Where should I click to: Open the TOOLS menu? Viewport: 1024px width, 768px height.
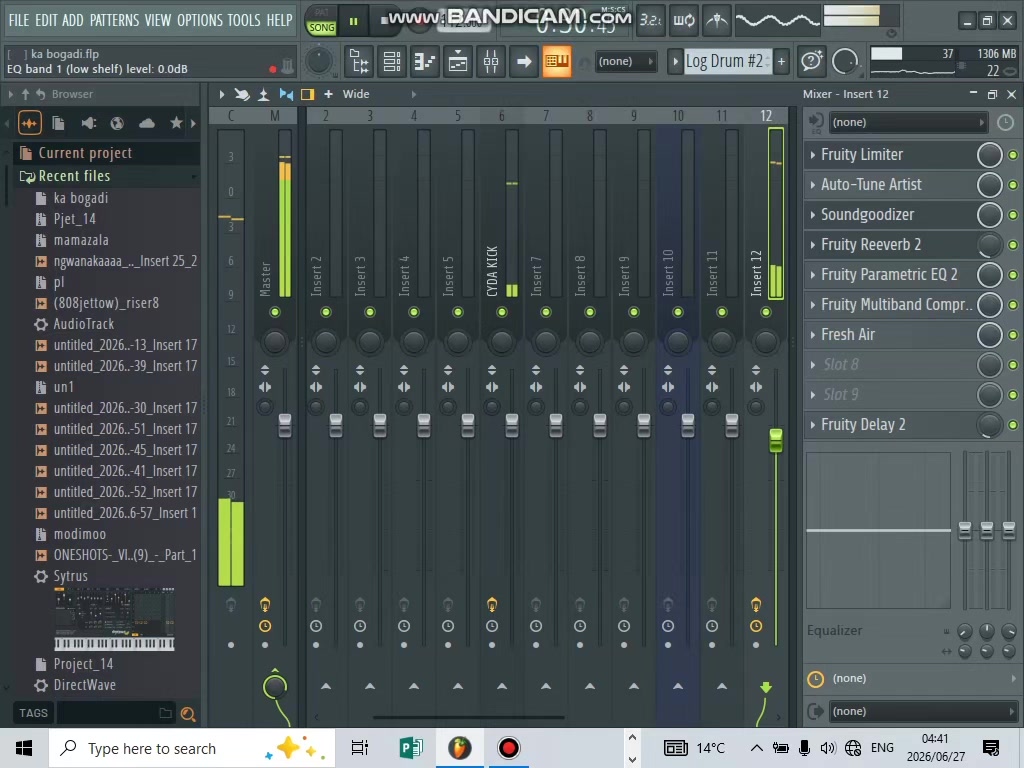[x=244, y=20]
